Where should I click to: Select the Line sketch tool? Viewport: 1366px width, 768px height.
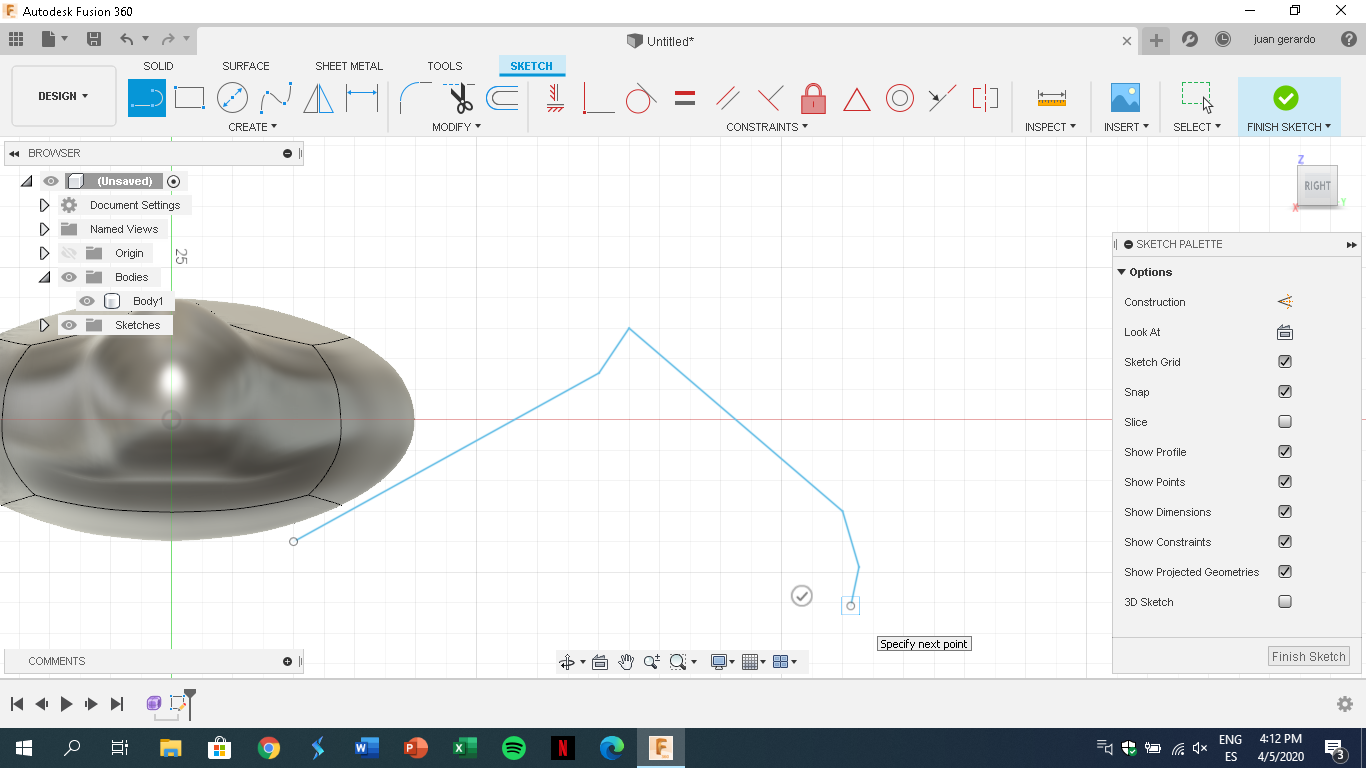coord(146,97)
